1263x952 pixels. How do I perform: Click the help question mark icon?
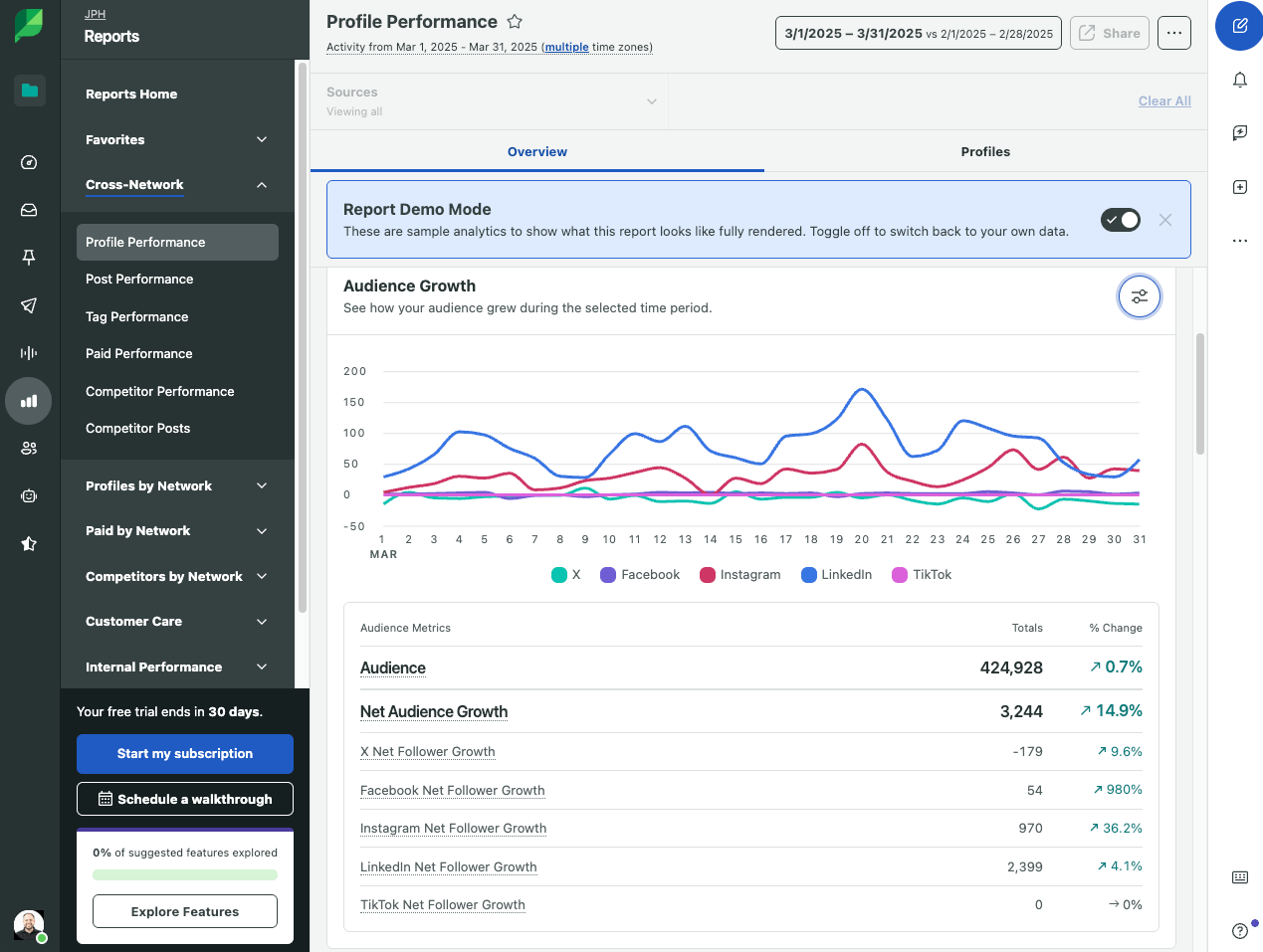click(1239, 930)
